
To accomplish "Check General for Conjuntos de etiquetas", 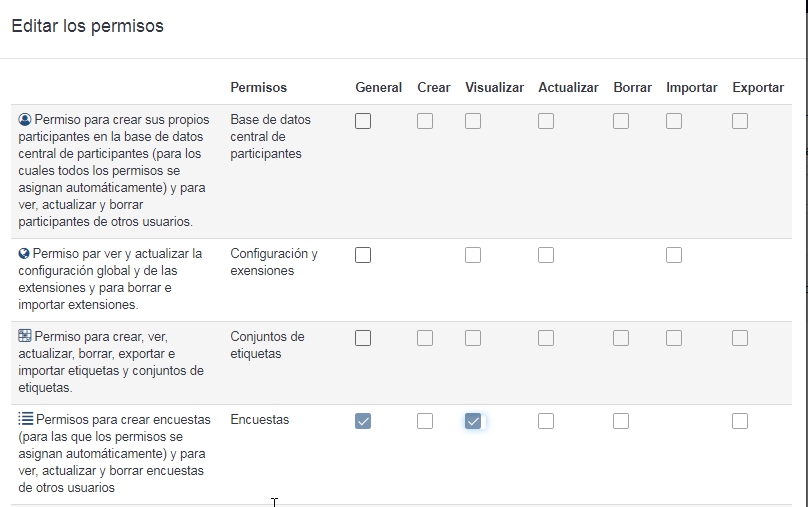I will (363, 338).
